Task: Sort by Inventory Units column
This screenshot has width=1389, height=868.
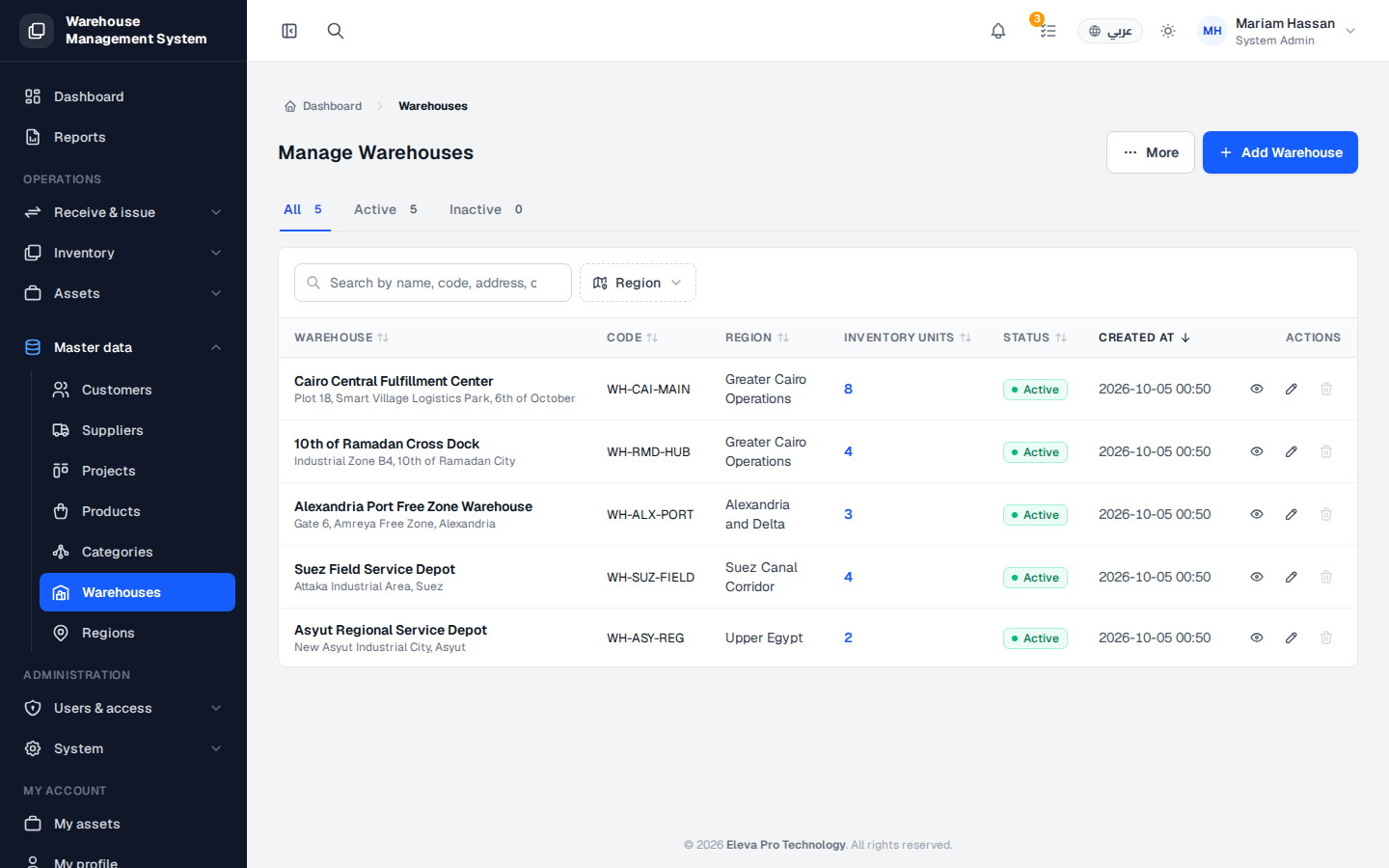Action: pos(907,338)
